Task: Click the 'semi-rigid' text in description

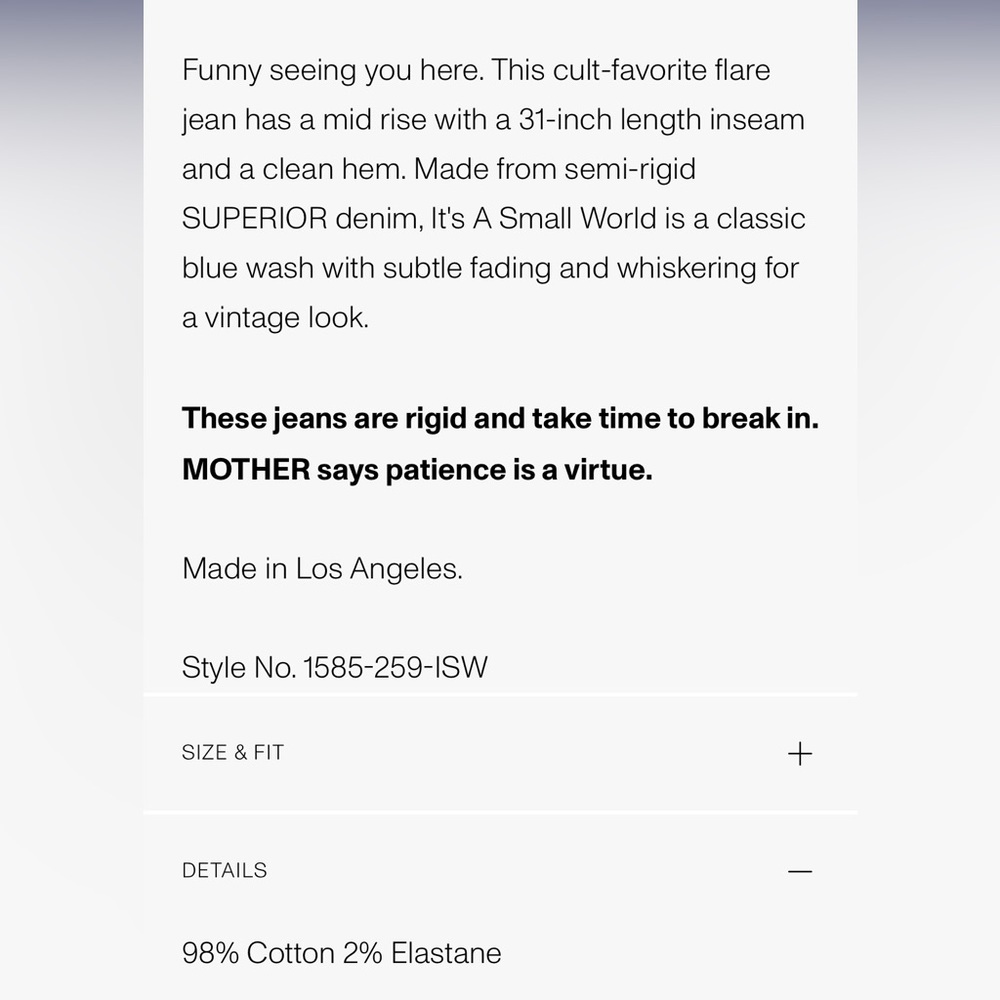Action: click(629, 170)
